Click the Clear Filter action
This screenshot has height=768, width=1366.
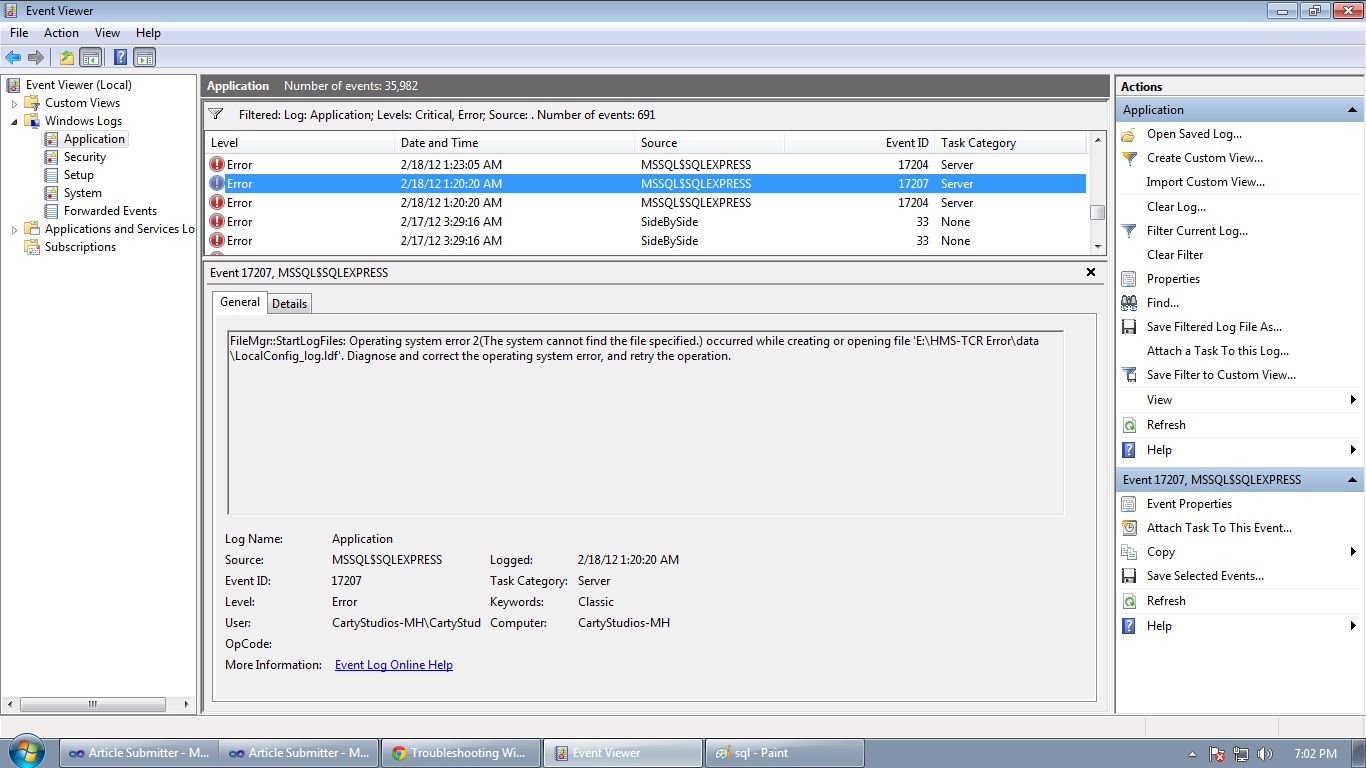(1175, 255)
